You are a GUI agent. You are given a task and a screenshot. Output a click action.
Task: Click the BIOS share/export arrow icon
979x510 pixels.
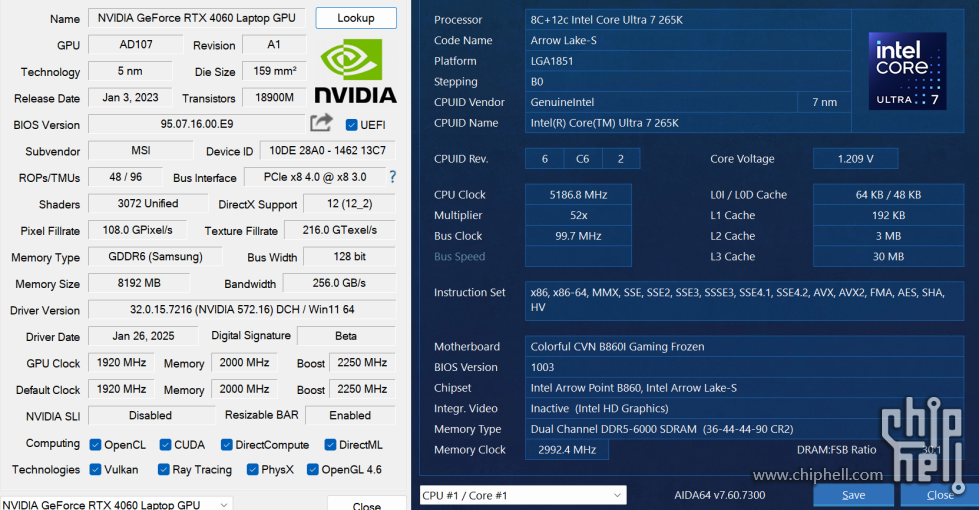pyautogui.click(x=321, y=123)
